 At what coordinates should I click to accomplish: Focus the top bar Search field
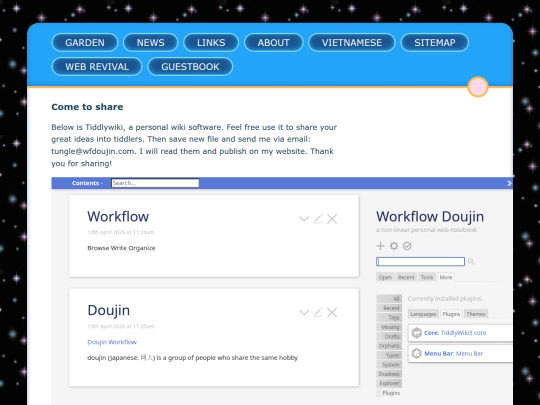(x=155, y=183)
